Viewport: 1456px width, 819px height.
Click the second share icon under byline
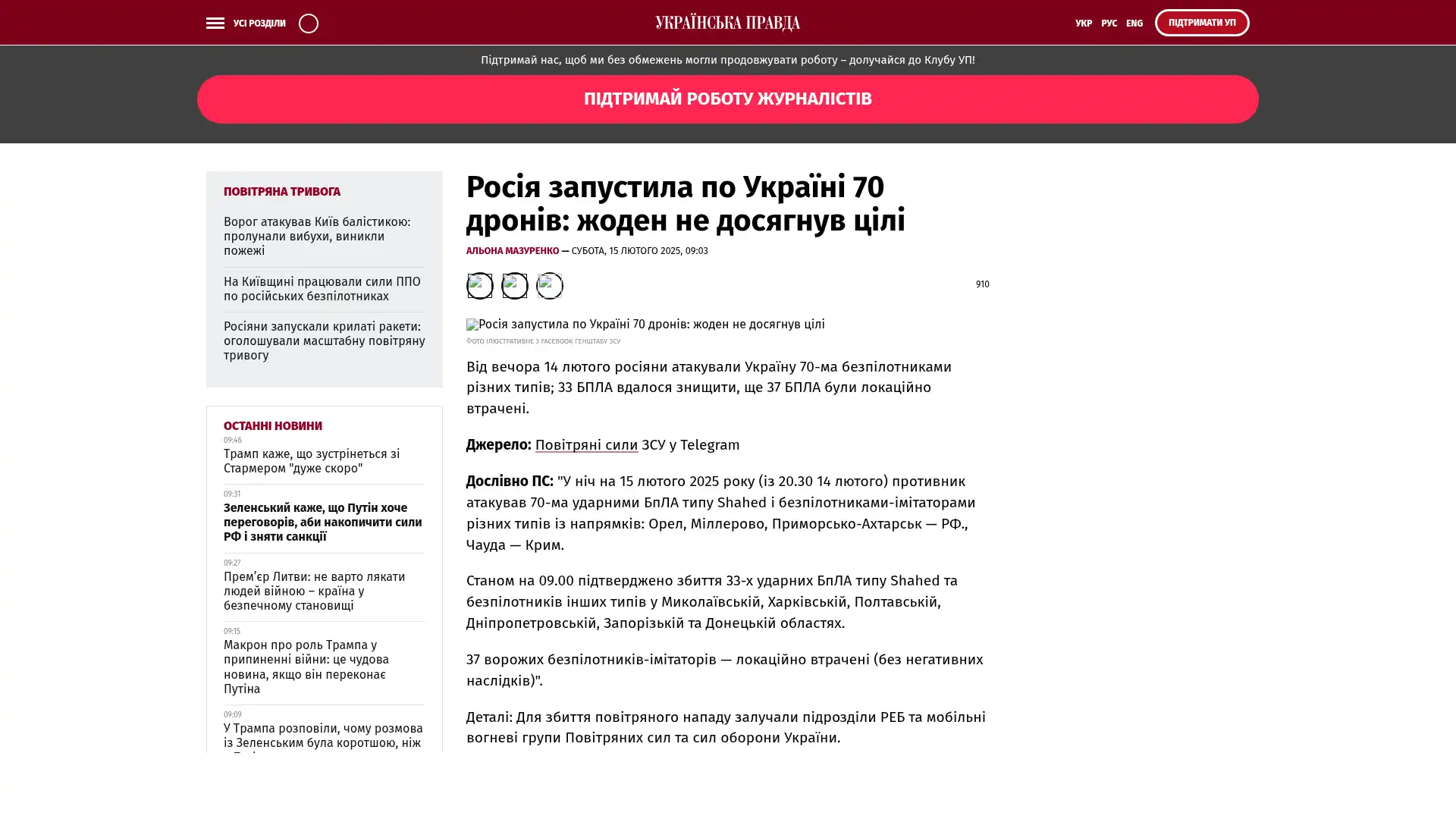[514, 285]
